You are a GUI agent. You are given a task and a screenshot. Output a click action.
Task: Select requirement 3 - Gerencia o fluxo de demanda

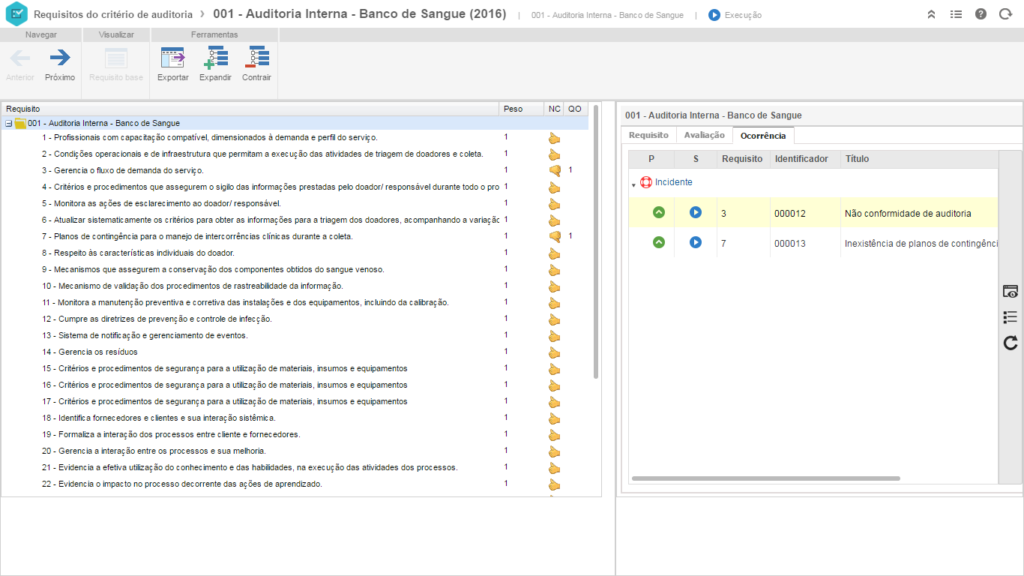pyautogui.click(x=123, y=171)
